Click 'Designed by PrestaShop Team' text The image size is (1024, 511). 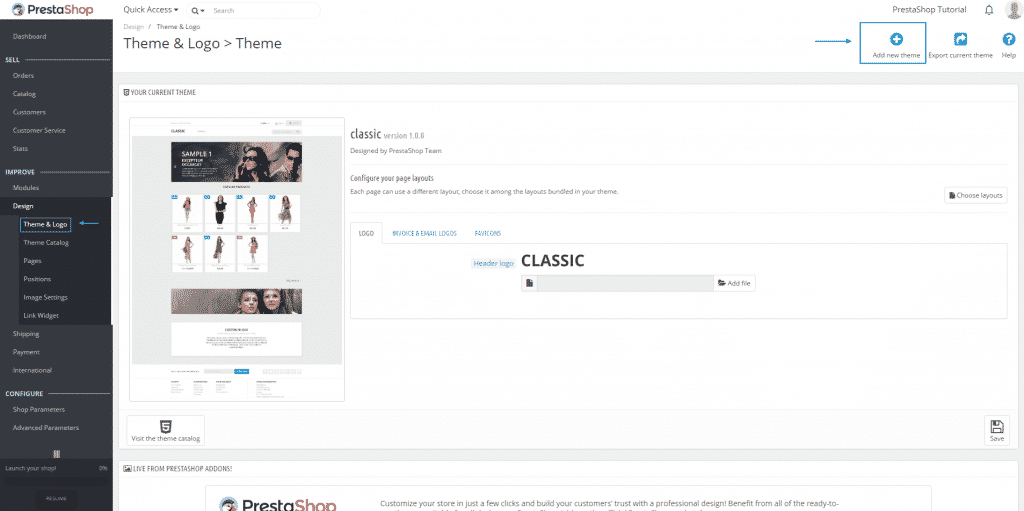coord(396,151)
